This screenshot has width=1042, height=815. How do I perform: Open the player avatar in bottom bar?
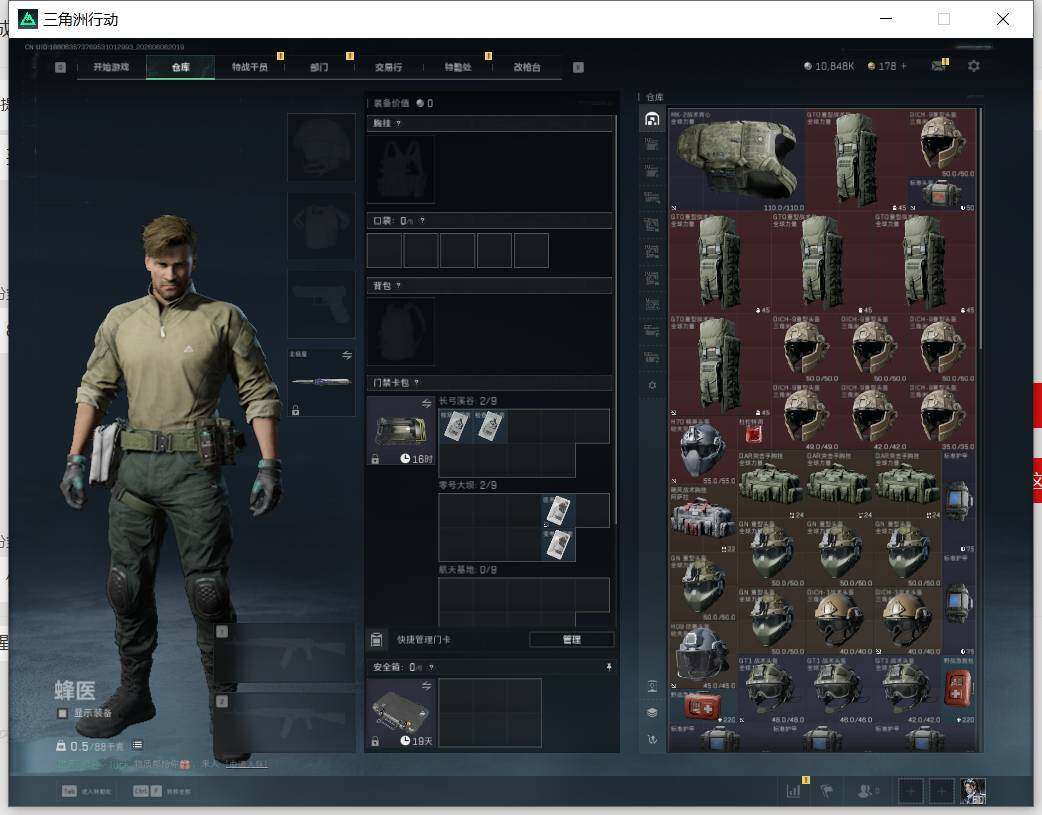coord(973,791)
